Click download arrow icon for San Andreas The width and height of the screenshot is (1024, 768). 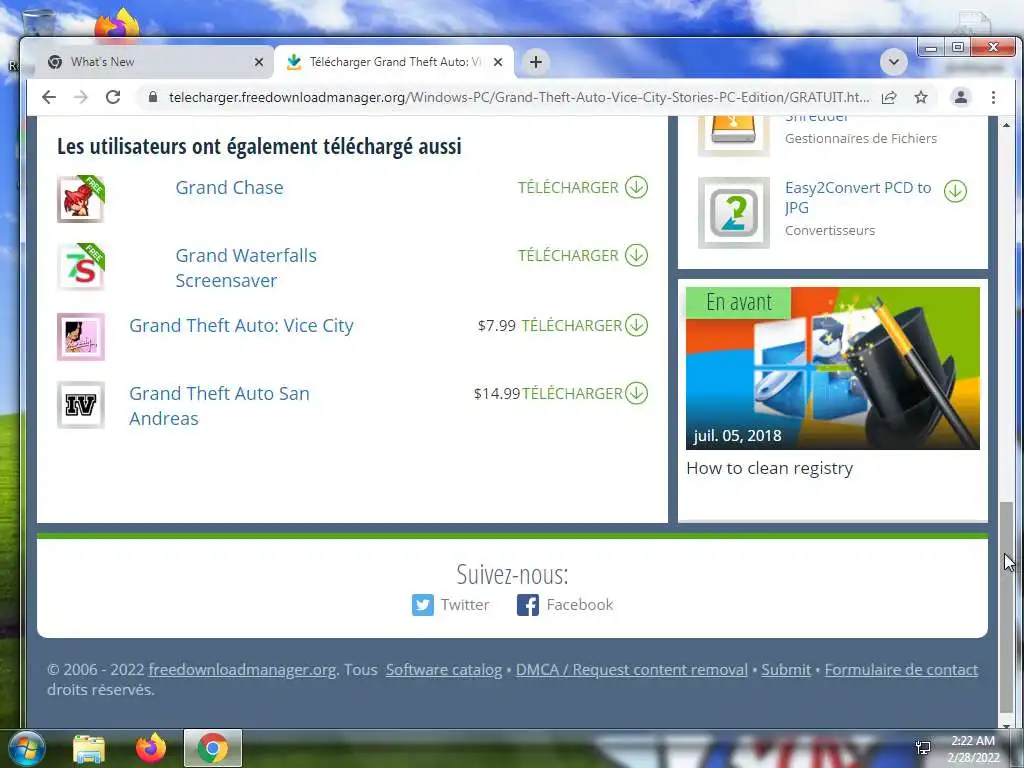[636, 393]
